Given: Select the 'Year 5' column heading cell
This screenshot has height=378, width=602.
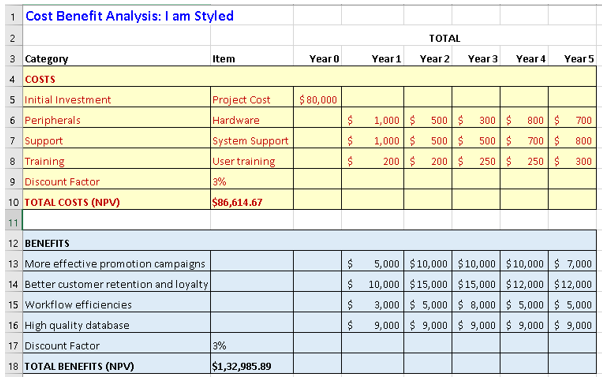Looking at the screenshot, I should click(572, 59).
